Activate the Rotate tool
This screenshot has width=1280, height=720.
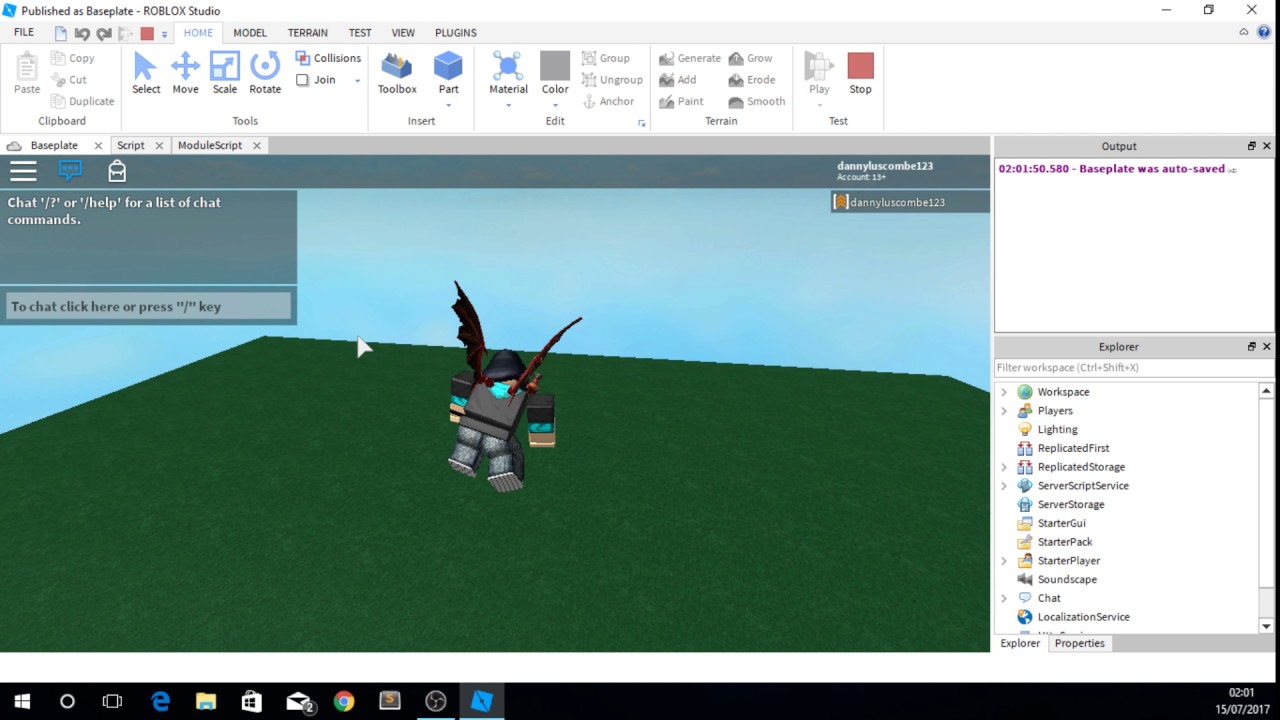pyautogui.click(x=265, y=72)
